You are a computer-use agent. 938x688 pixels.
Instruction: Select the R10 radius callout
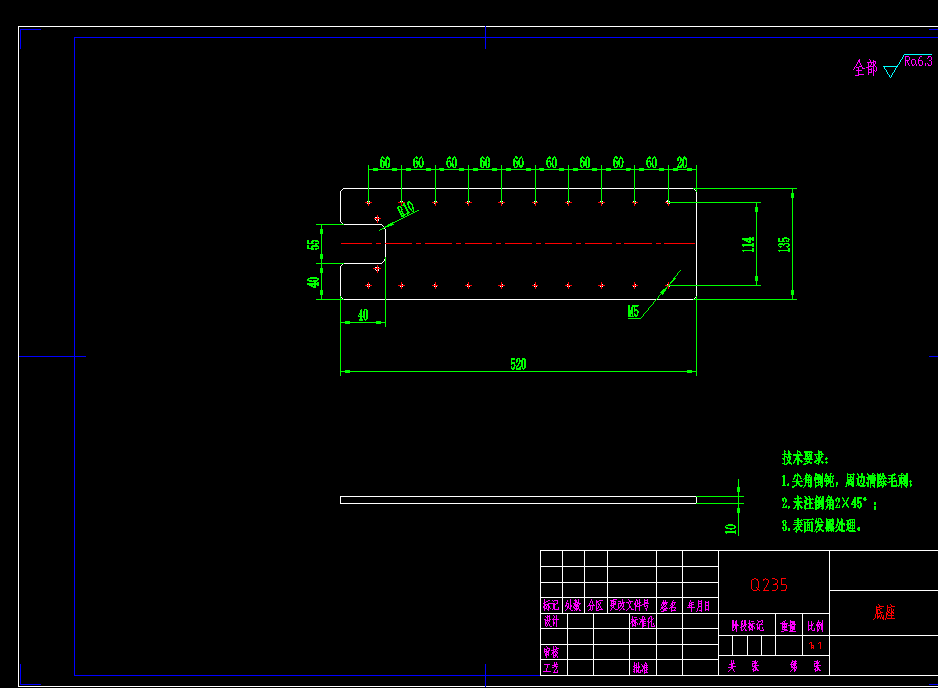(x=406, y=209)
